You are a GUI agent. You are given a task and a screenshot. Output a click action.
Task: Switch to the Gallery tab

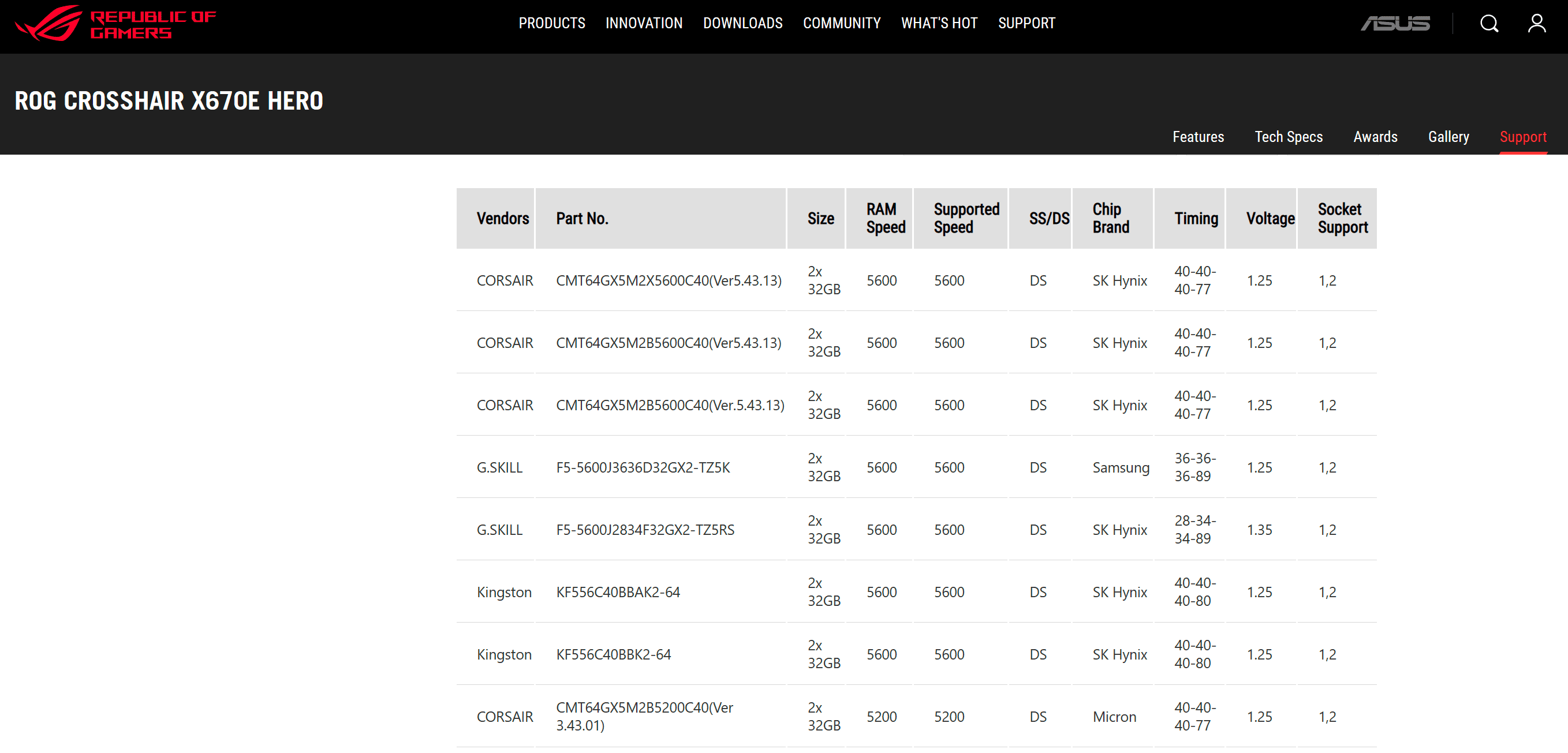pos(1448,137)
